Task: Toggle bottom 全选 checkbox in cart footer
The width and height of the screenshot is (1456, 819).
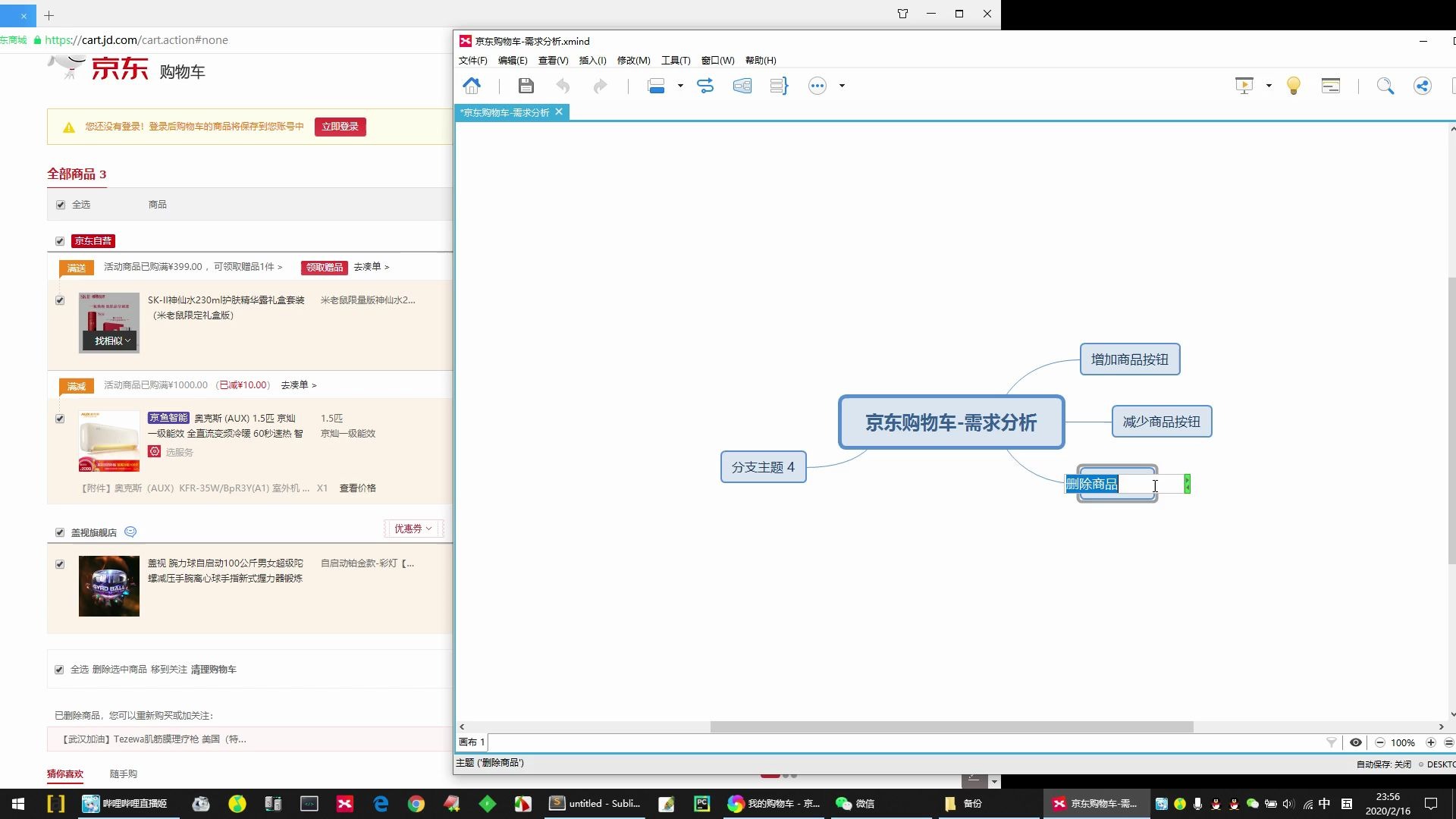Action: coord(59,670)
